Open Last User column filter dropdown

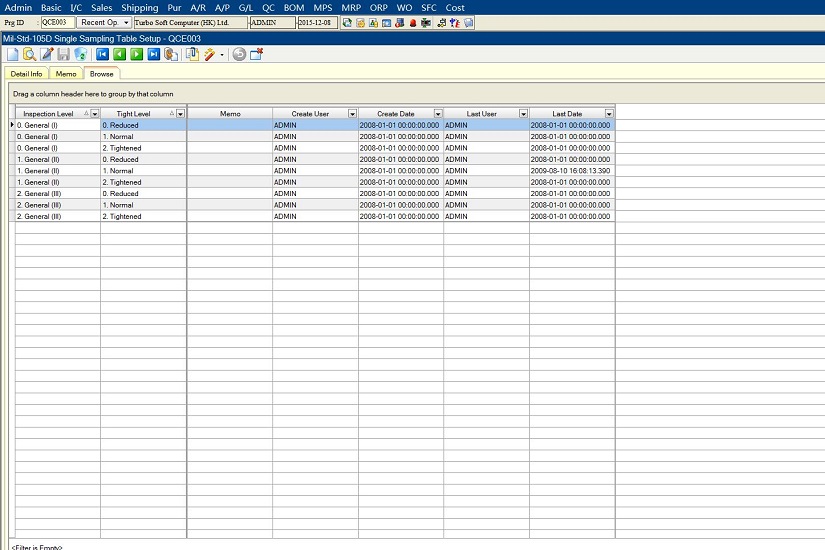coord(524,114)
